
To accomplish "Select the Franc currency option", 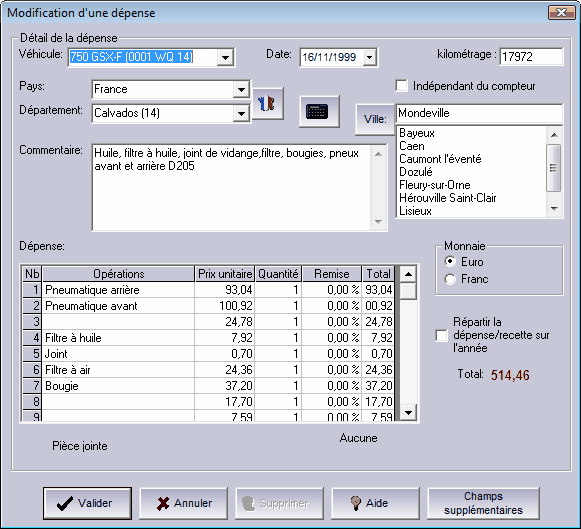I will point(450,279).
